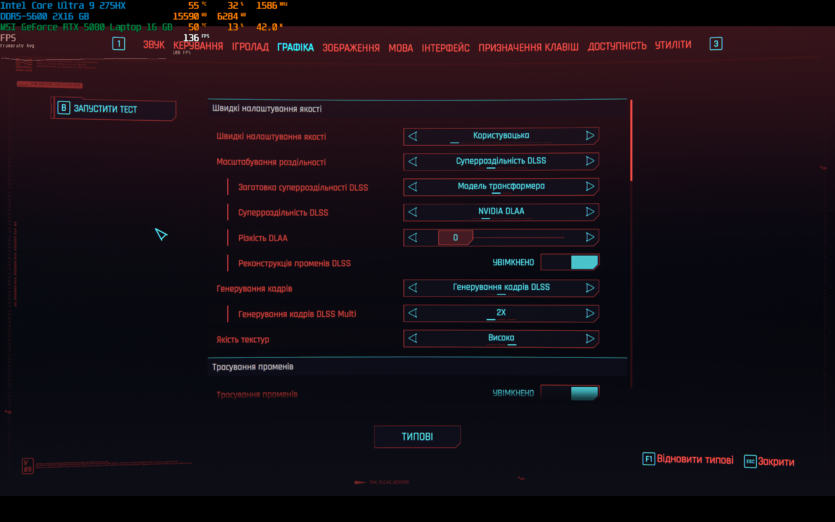The width and height of the screenshot is (835, 522).
Task: Switch to the Мова tab
Action: [400, 48]
